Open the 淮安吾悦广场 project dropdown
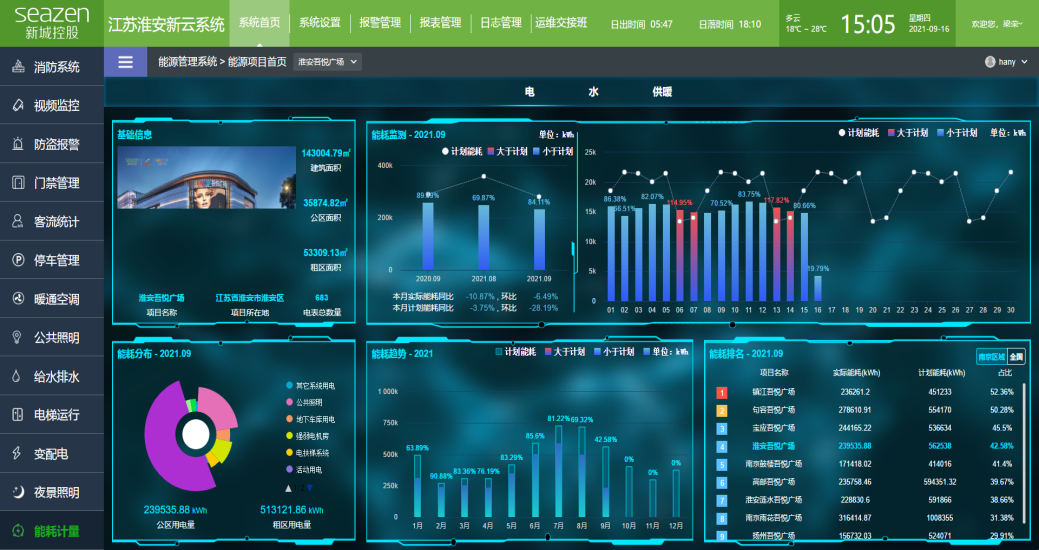This screenshot has height=550, width=1039. (328, 62)
